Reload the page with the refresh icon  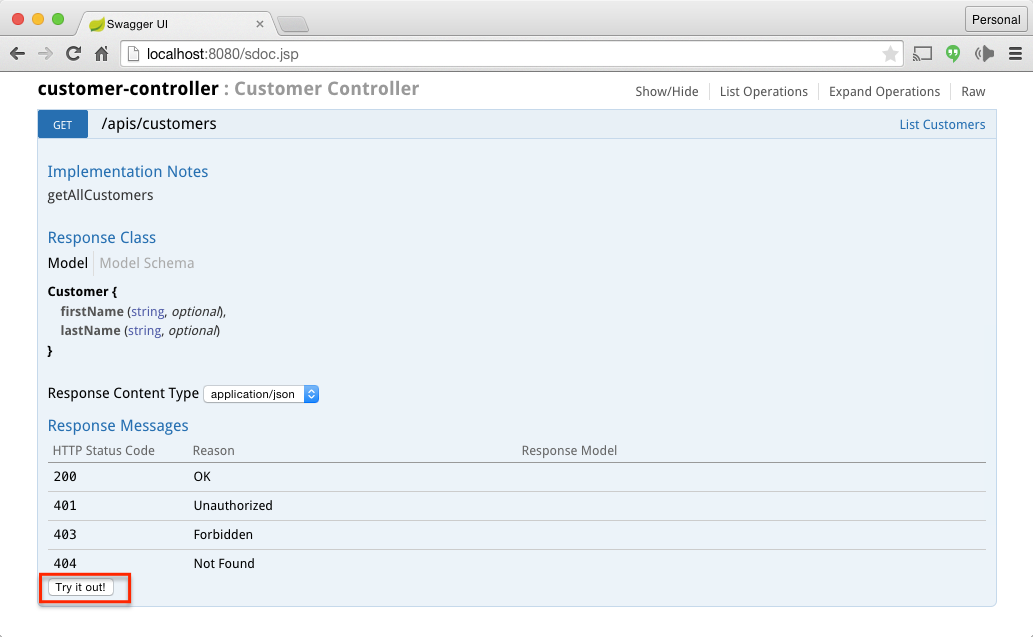tap(73, 54)
